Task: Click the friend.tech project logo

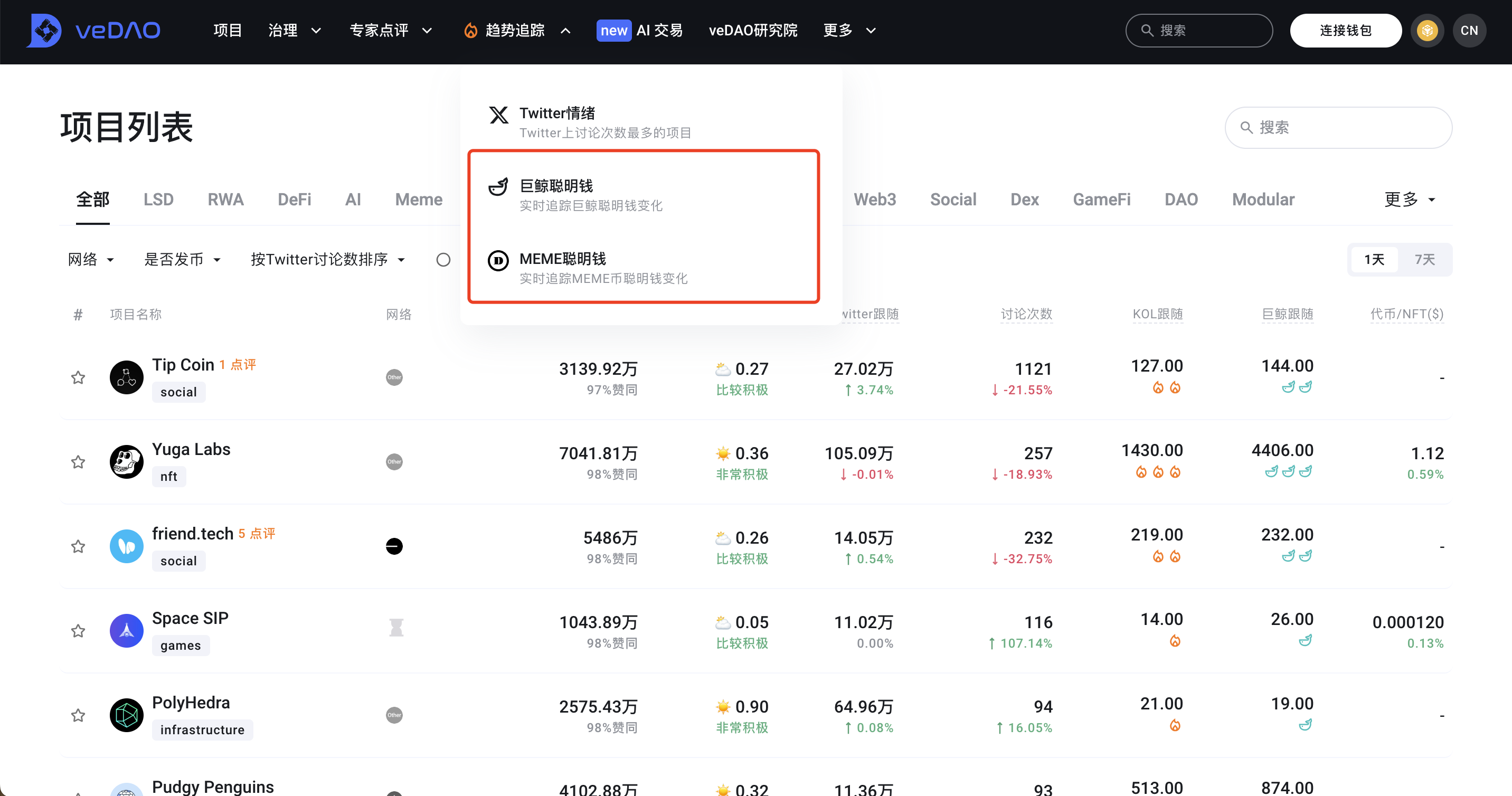Action: coord(126,546)
